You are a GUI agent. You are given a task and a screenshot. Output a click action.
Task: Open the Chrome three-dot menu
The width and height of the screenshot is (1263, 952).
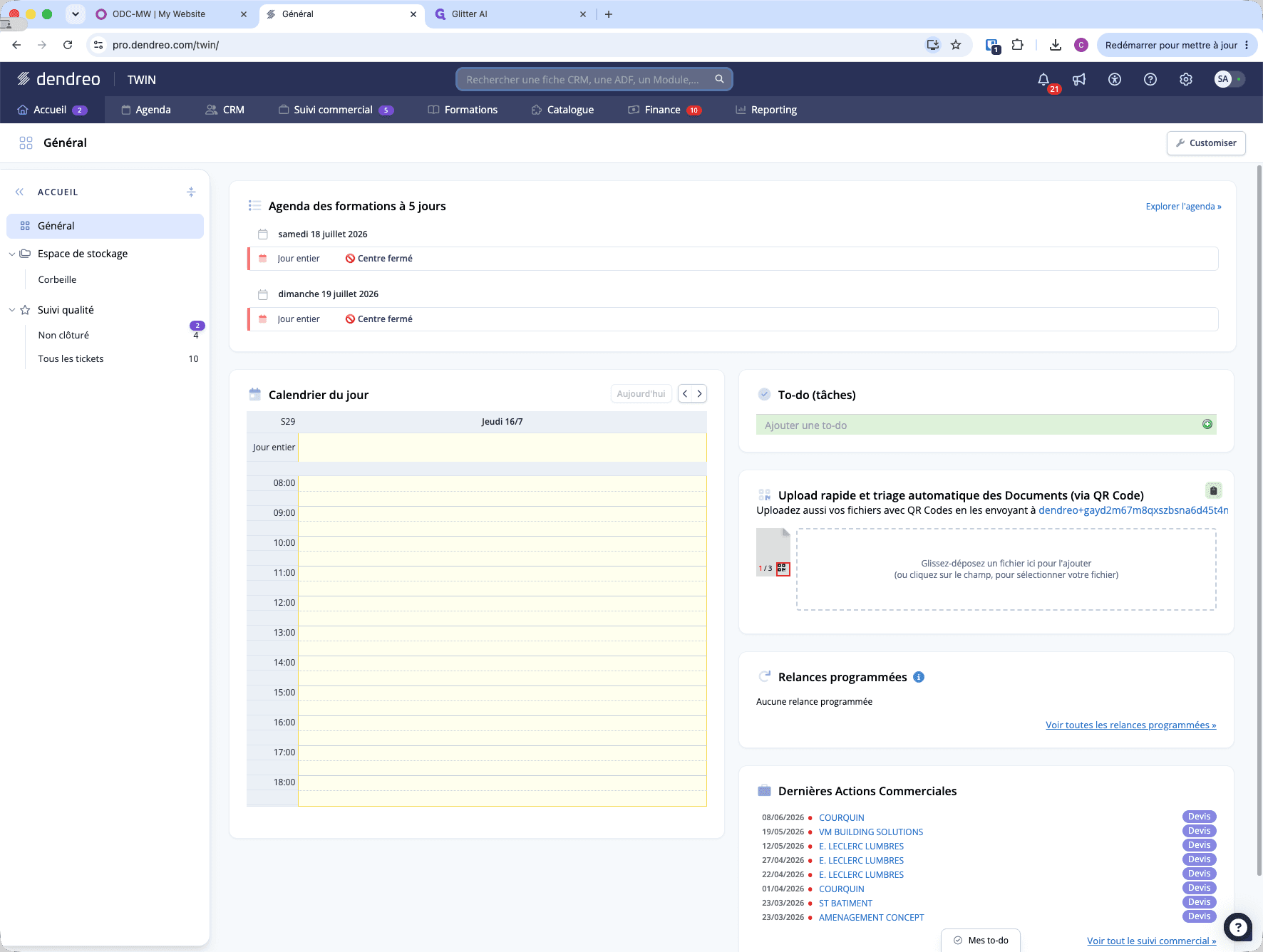(x=1247, y=45)
